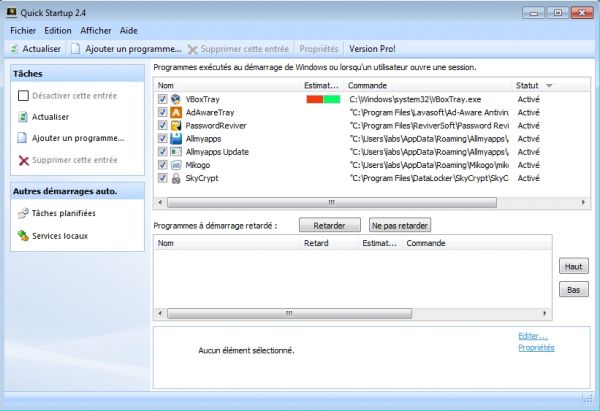Toggle the Désactiver cette entrée checkbox
The image size is (600, 411).
coord(23,96)
